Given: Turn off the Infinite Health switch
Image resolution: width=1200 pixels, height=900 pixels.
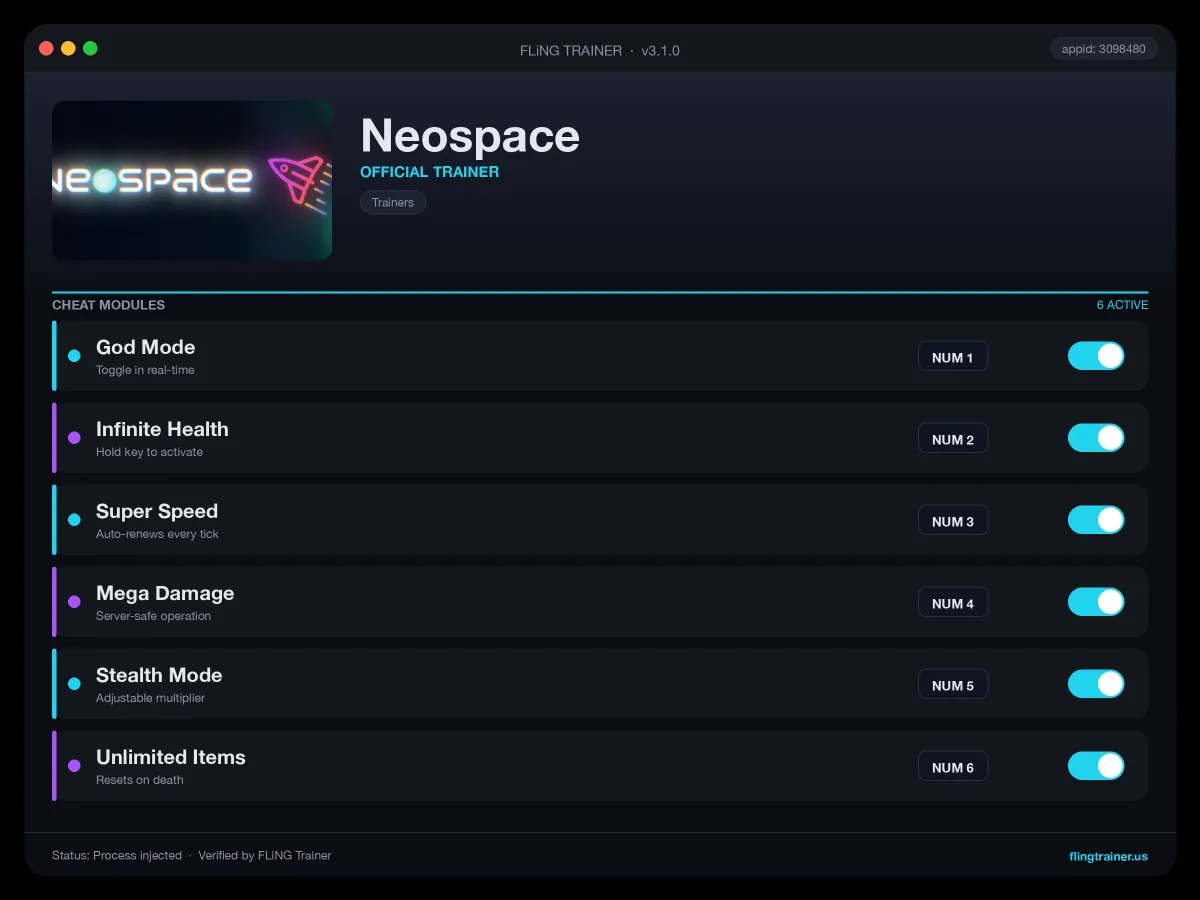Looking at the screenshot, I should pyautogui.click(x=1096, y=438).
